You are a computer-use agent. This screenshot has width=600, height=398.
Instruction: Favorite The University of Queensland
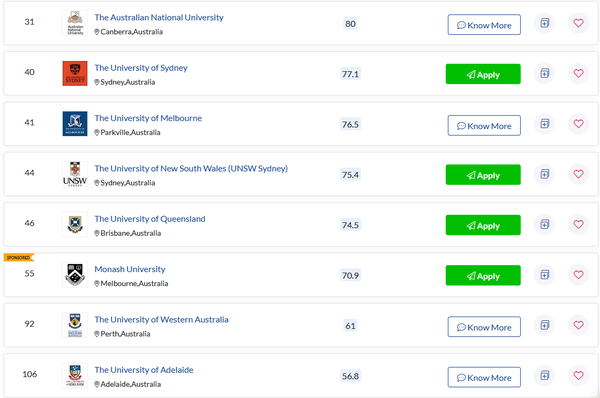click(578, 224)
